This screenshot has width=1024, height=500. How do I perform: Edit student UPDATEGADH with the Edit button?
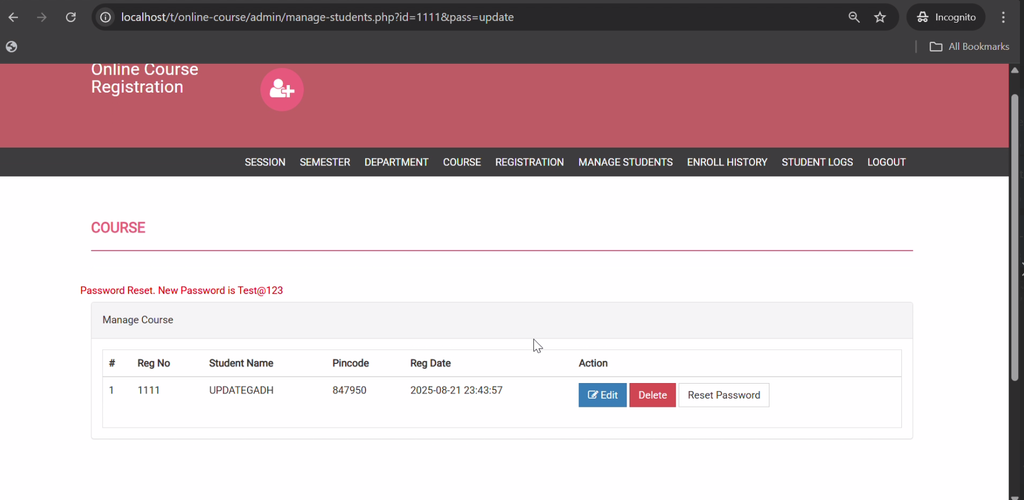(x=602, y=395)
